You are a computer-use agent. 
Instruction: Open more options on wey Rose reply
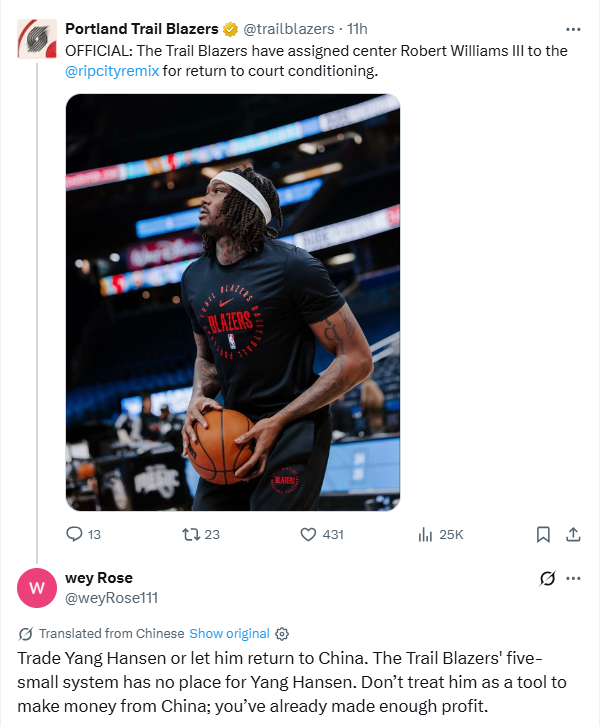click(x=573, y=578)
